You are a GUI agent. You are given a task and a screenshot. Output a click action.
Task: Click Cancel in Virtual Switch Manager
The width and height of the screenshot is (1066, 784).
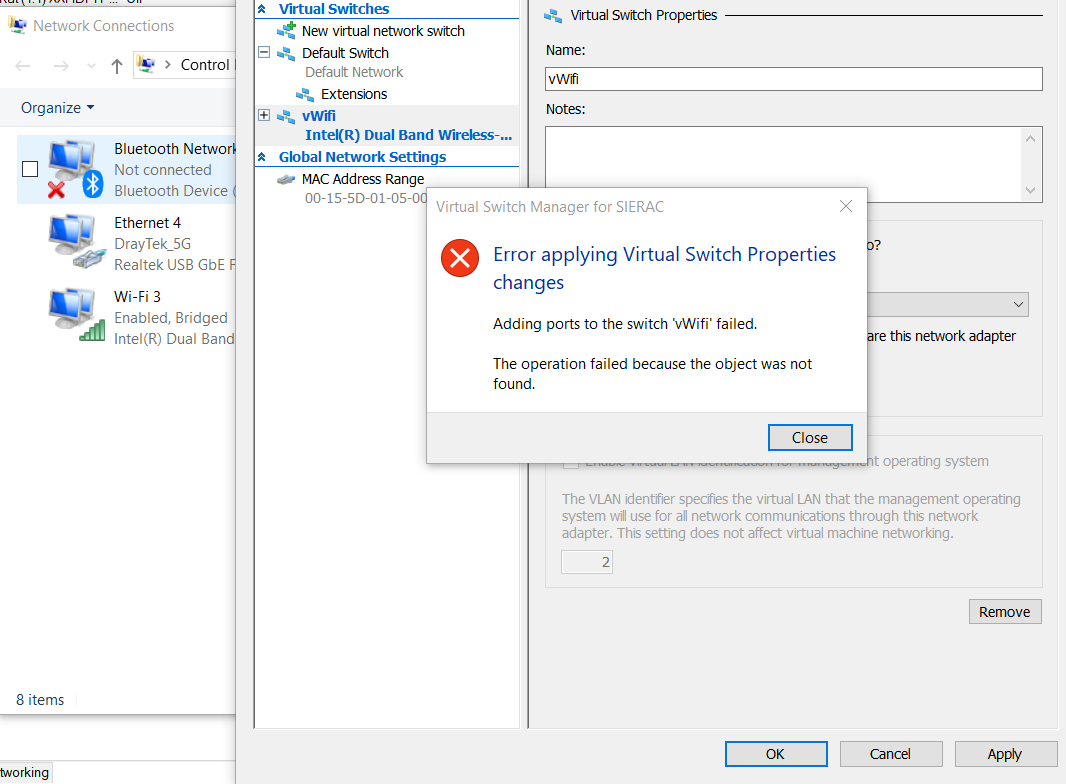891,753
